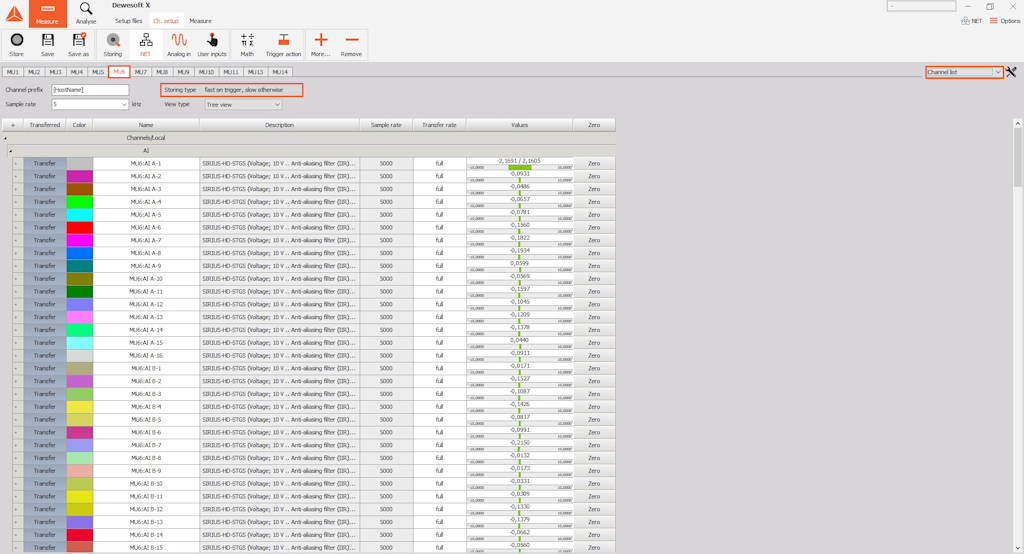Image resolution: width=1024 pixels, height=554 pixels.
Task: Toggle Transfer for MU6:AI A-12
Action: [44, 304]
